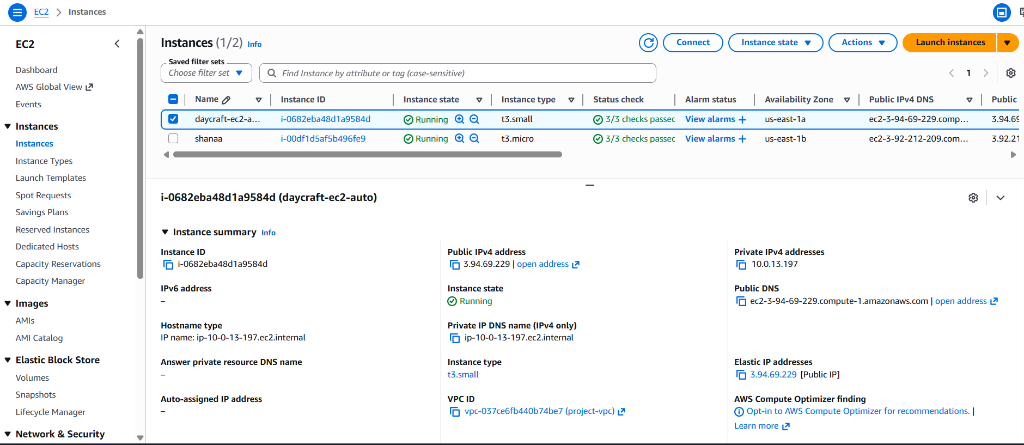Open instance link i-00df1d5af5b496fe9
Image resolution: width=1024 pixels, height=445 pixels.
(323, 139)
